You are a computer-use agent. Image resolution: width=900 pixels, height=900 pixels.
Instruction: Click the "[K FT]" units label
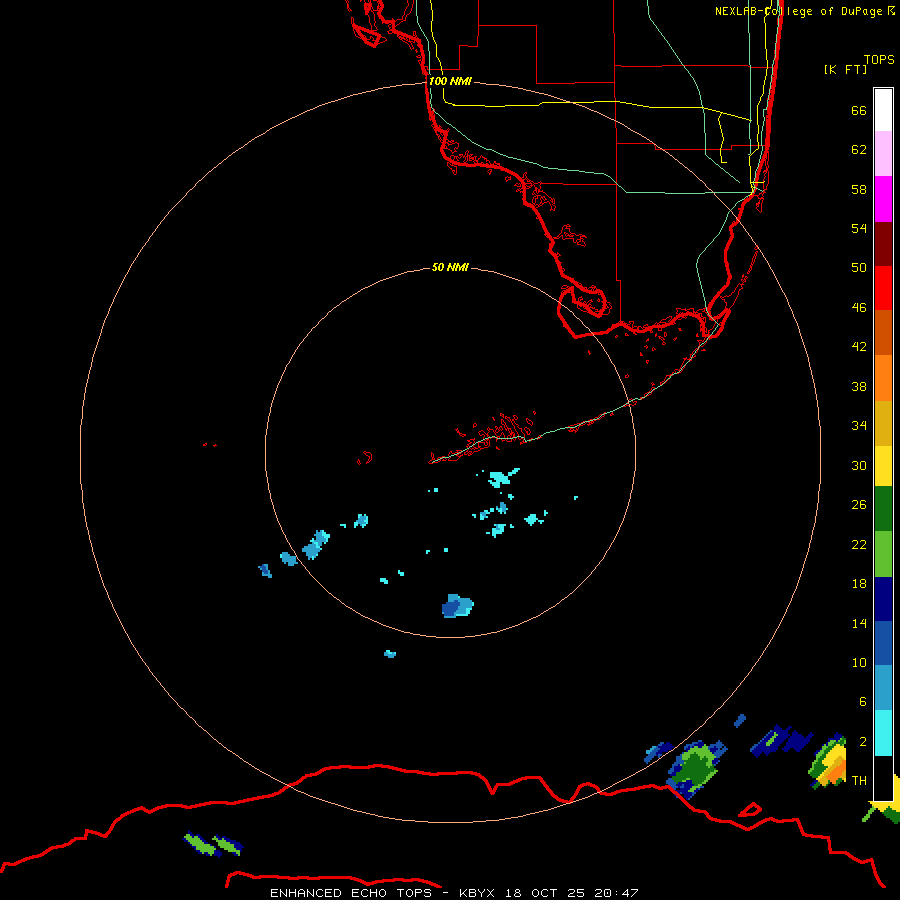845,69
